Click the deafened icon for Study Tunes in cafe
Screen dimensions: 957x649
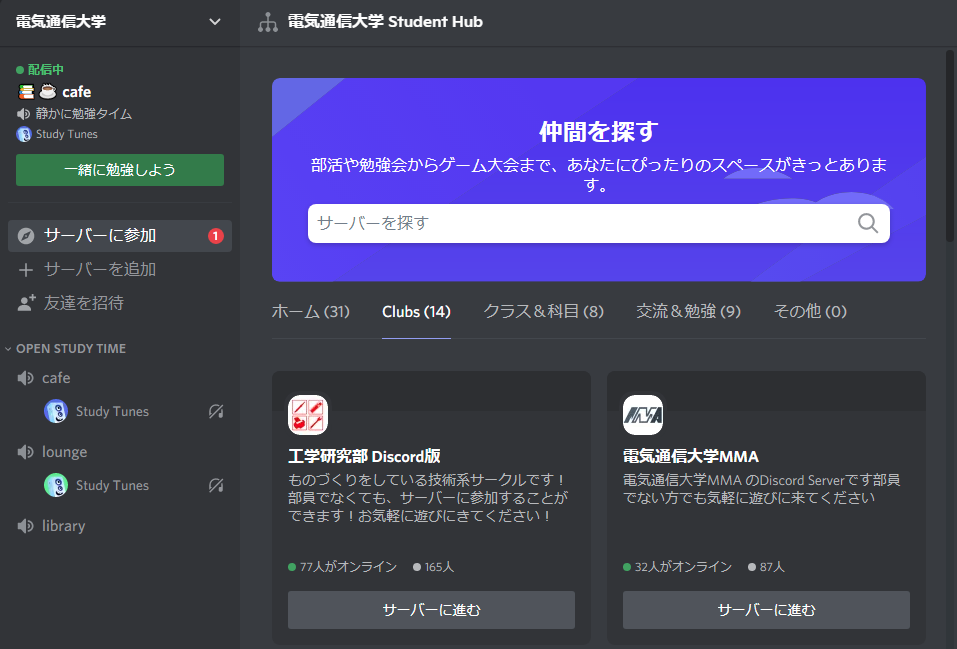[216, 412]
